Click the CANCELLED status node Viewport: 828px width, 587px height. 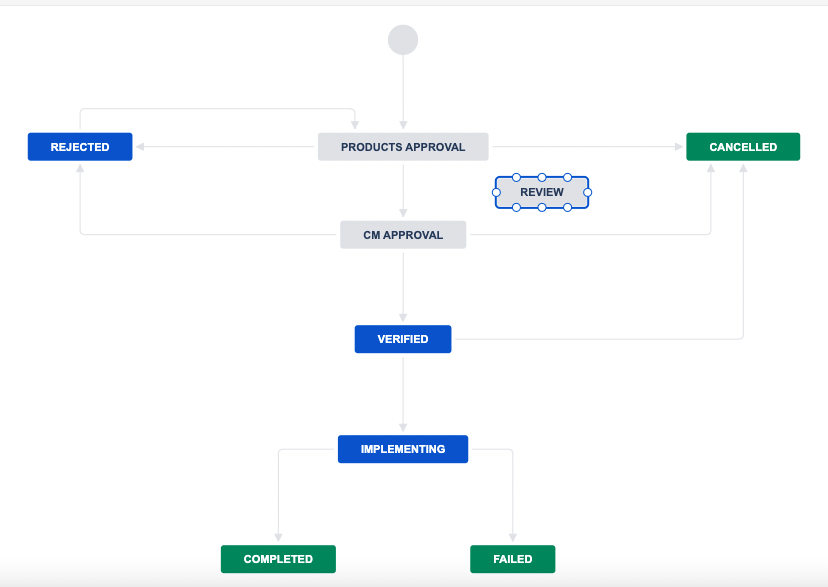tap(743, 146)
